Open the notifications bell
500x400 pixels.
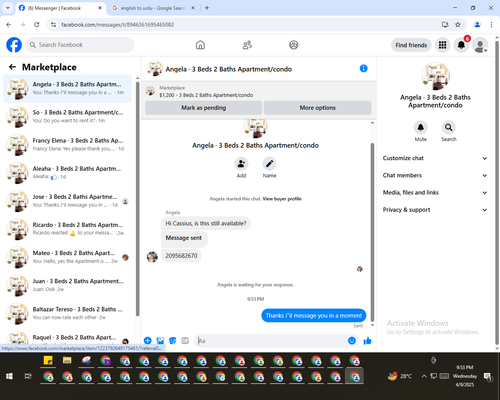[x=461, y=45]
